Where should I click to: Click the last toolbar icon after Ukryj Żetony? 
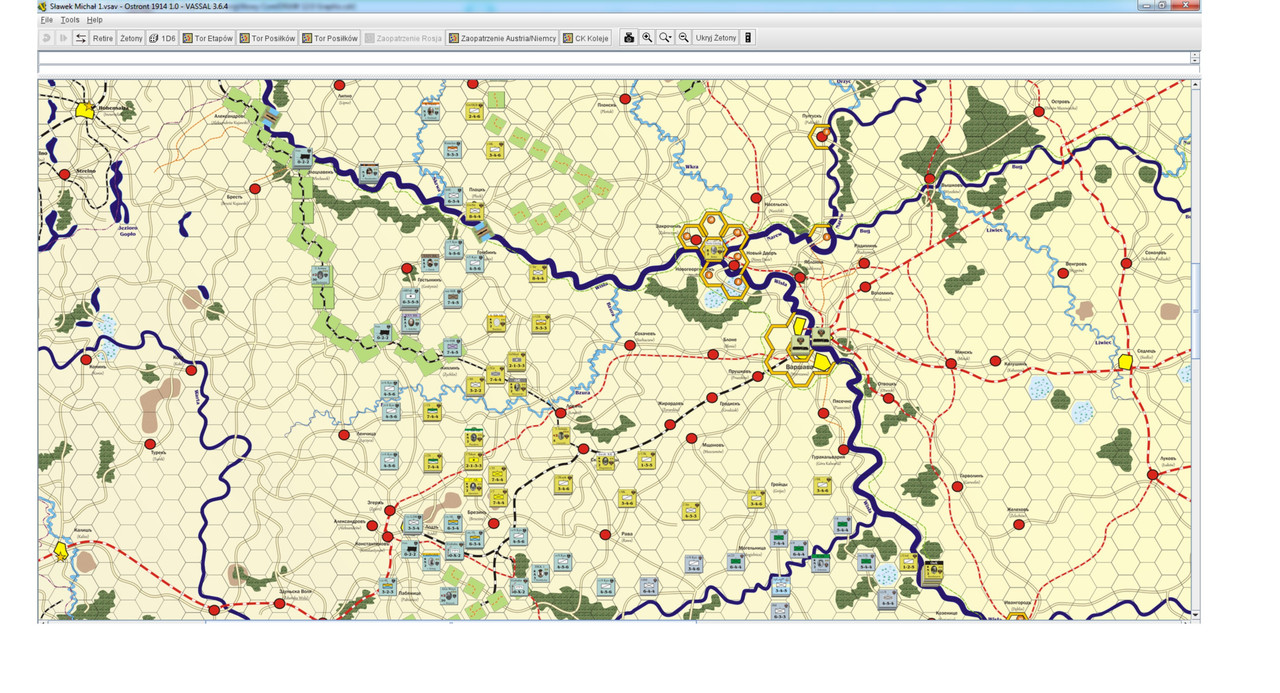point(748,38)
